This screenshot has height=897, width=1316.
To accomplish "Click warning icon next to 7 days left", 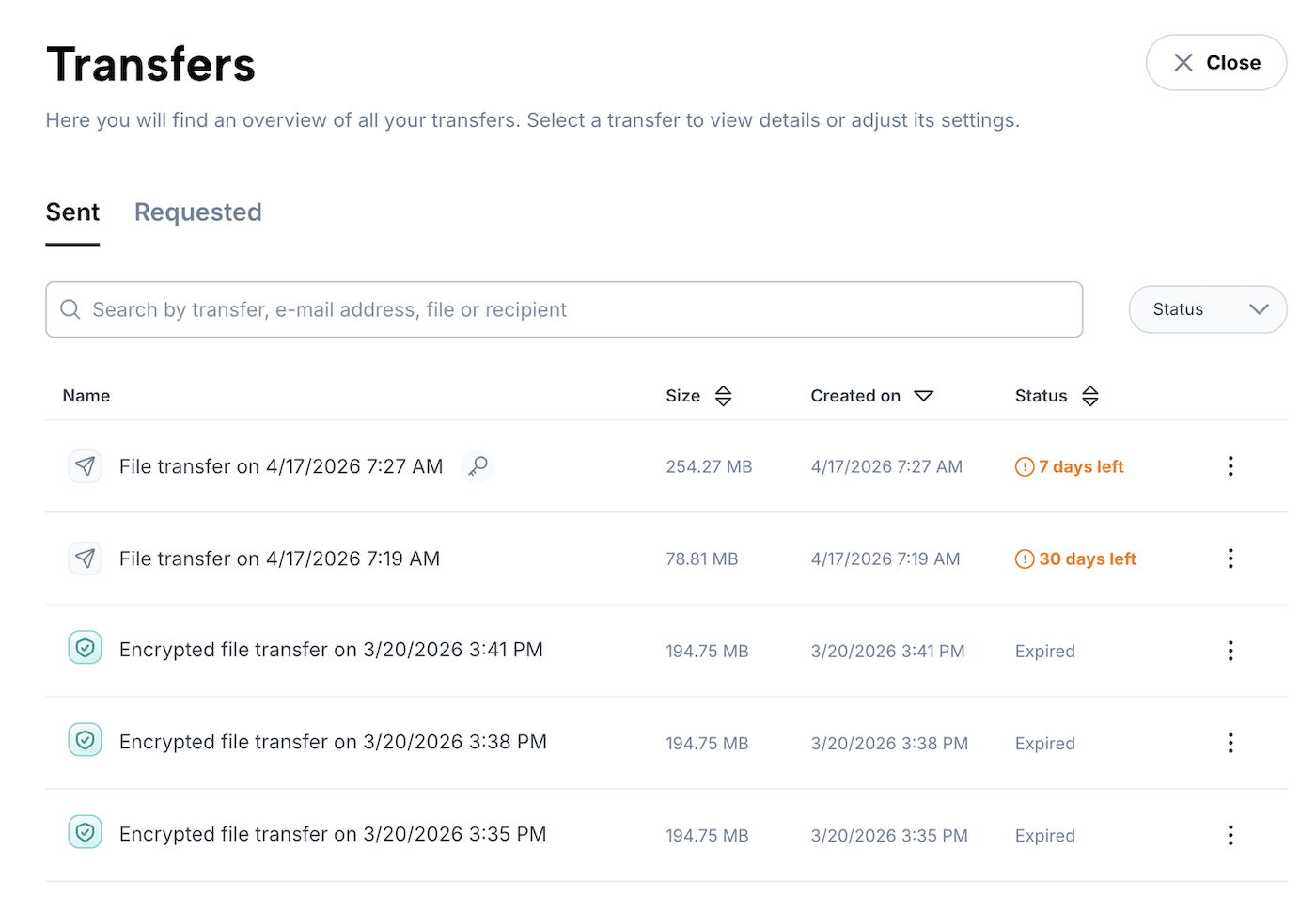I will coord(1025,466).
